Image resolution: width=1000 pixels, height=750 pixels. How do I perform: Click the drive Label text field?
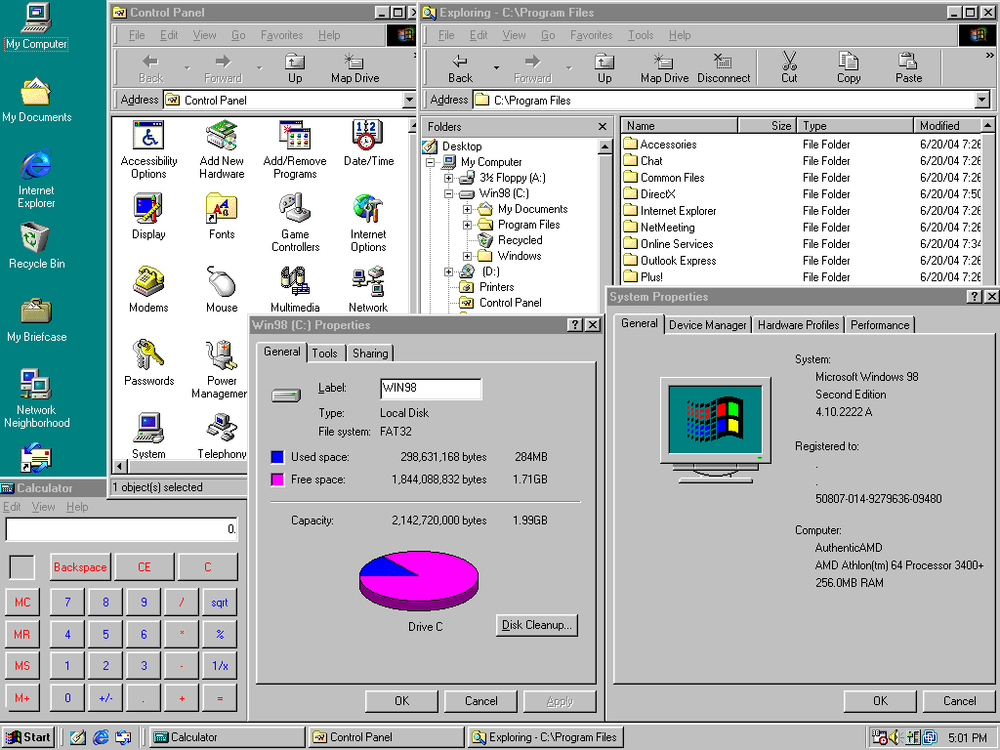point(430,388)
